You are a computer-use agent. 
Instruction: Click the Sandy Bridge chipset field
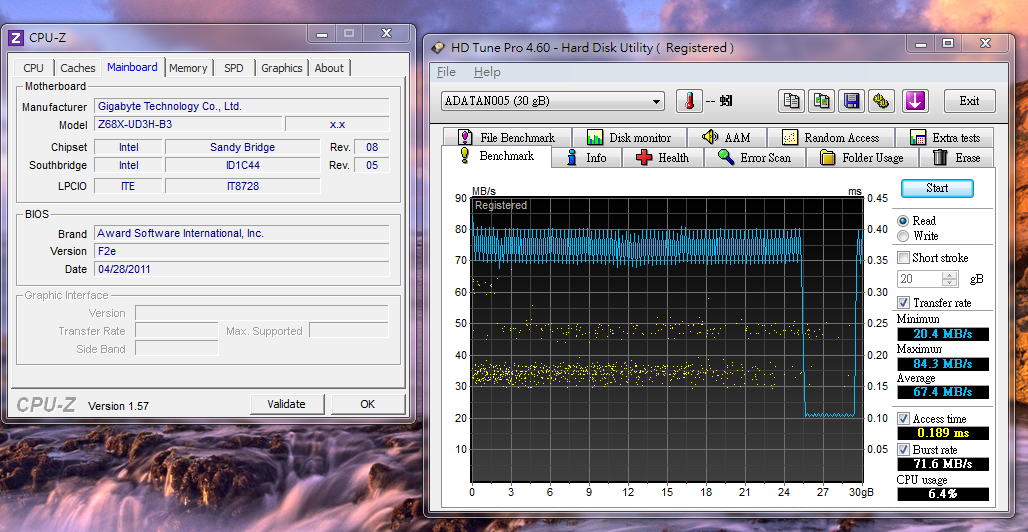point(243,147)
